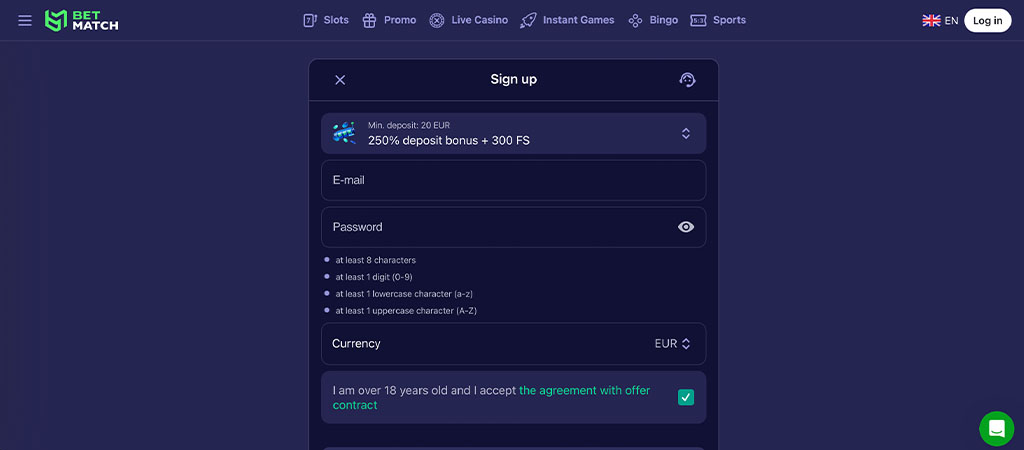The image size is (1024, 450).
Task: Open the Currency EUR dropdown
Action: pyautogui.click(x=673, y=343)
